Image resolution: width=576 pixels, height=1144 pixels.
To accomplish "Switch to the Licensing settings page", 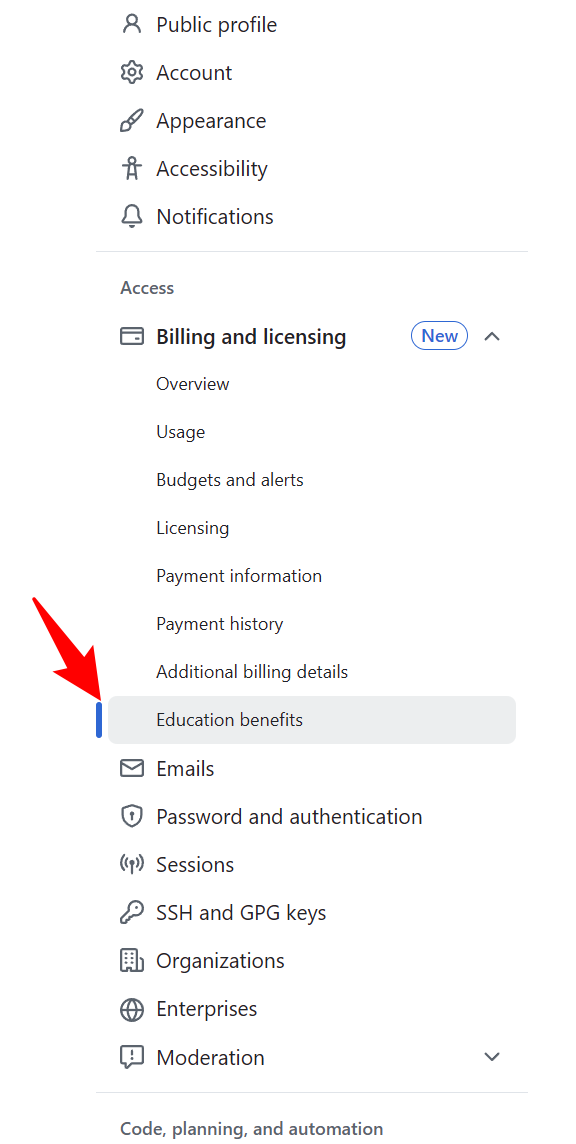I will pos(192,527).
